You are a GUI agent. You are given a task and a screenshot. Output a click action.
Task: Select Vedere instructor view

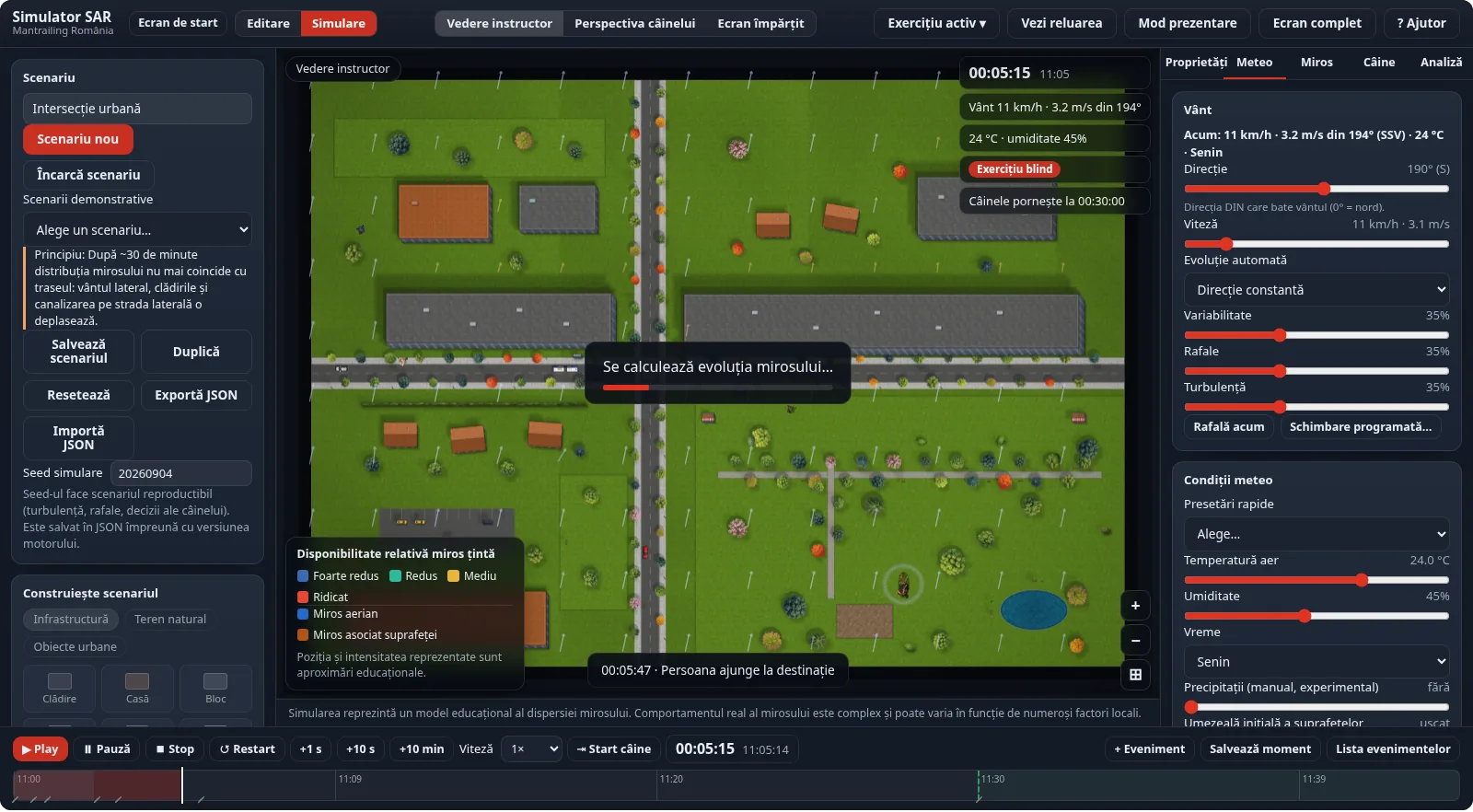(x=499, y=23)
